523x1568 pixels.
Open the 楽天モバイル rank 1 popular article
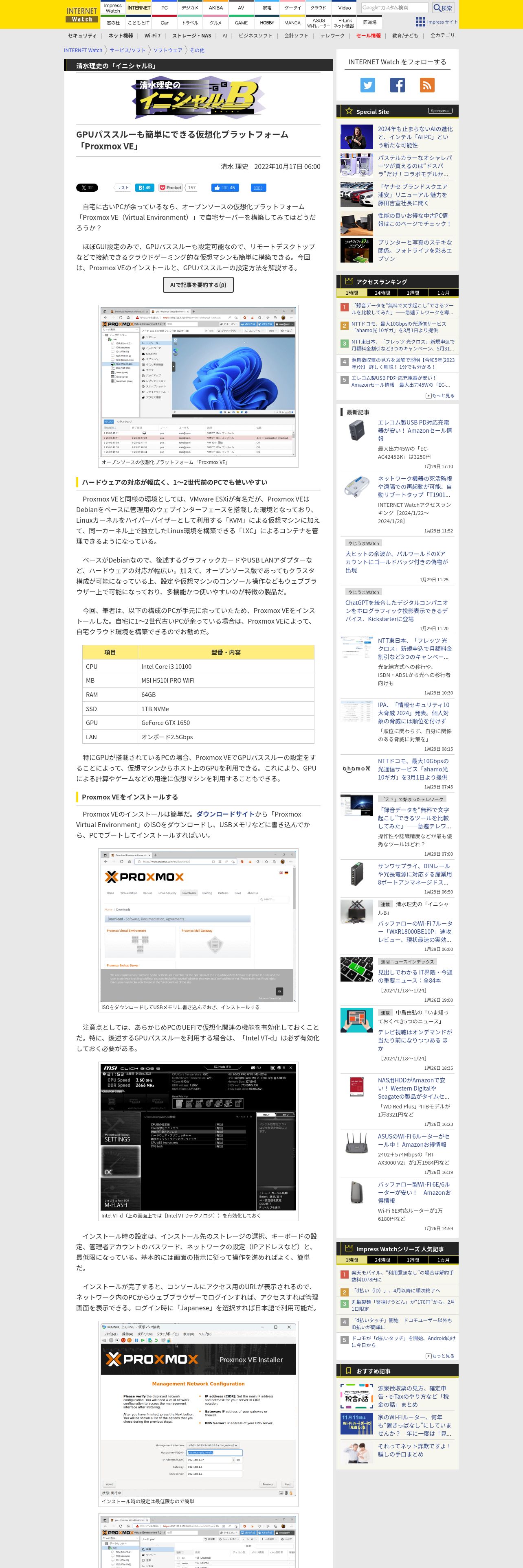pos(402,1276)
